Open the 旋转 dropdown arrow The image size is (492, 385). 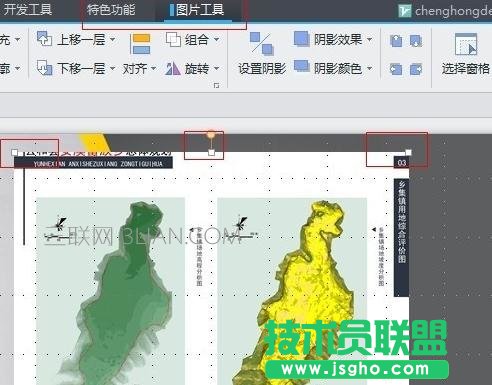tap(217, 68)
